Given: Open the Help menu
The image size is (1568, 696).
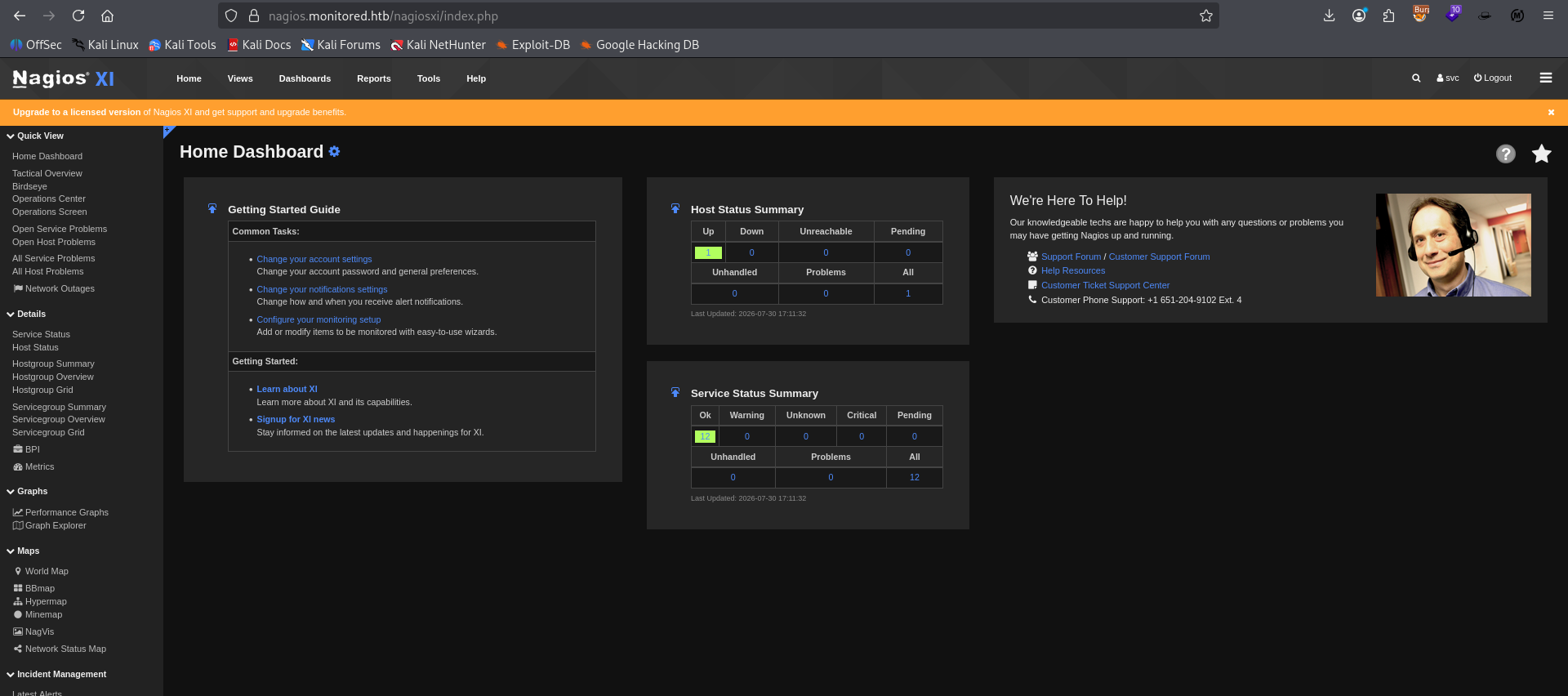Looking at the screenshot, I should click(x=476, y=78).
